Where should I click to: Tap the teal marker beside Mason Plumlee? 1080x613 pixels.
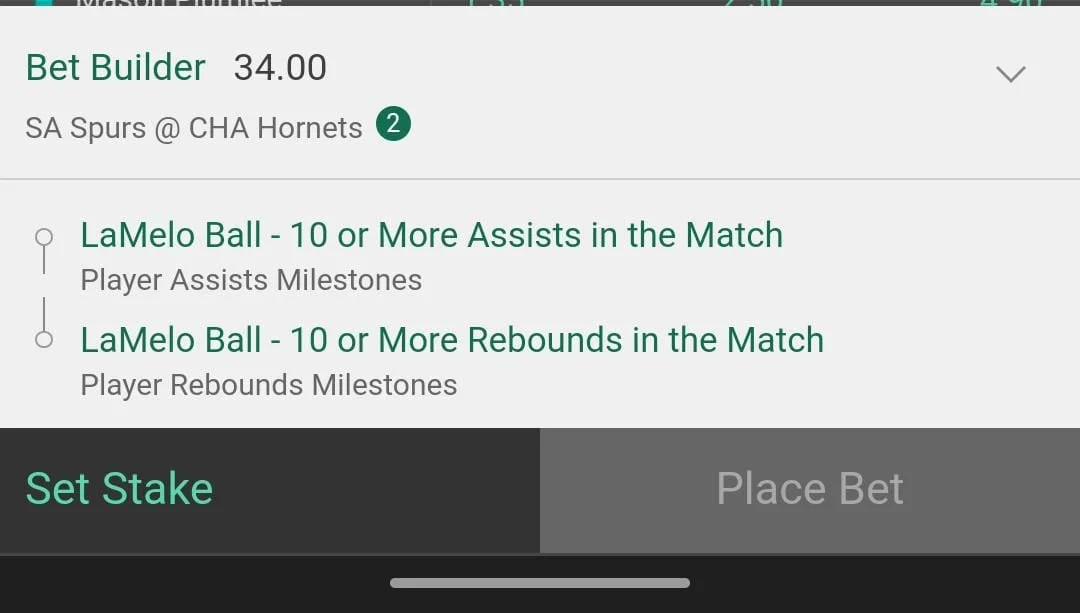click(x=44, y=3)
